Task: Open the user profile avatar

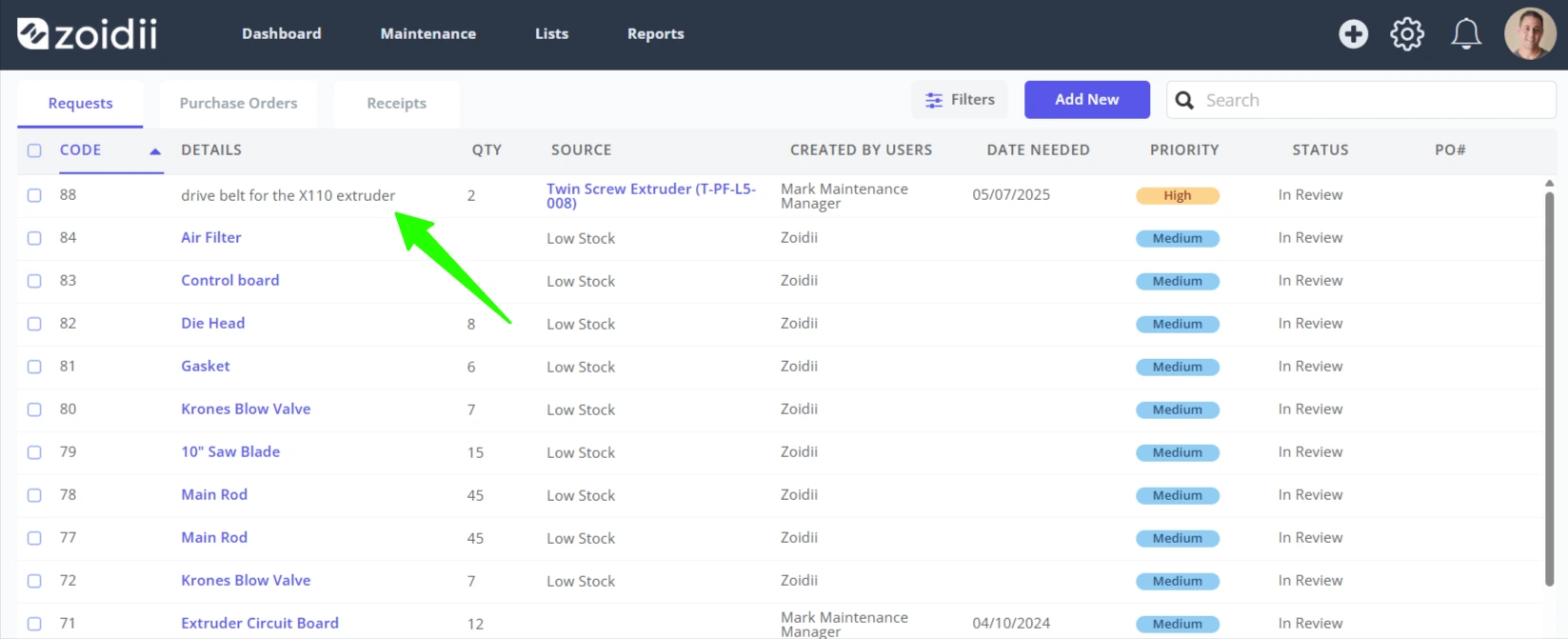Action: click(x=1530, y=34)
